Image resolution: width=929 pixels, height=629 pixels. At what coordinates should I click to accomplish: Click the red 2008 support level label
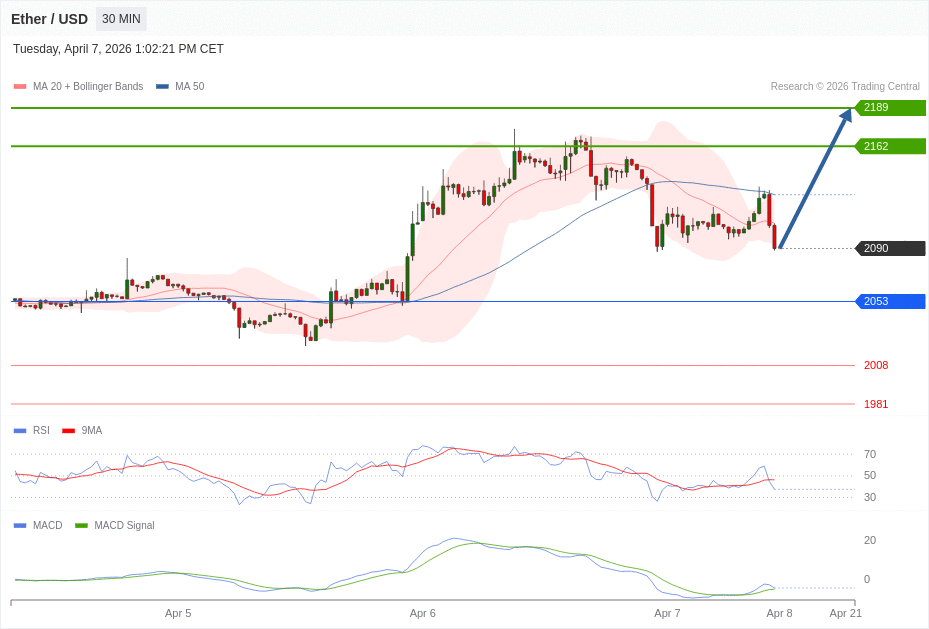tap(876, 365)
